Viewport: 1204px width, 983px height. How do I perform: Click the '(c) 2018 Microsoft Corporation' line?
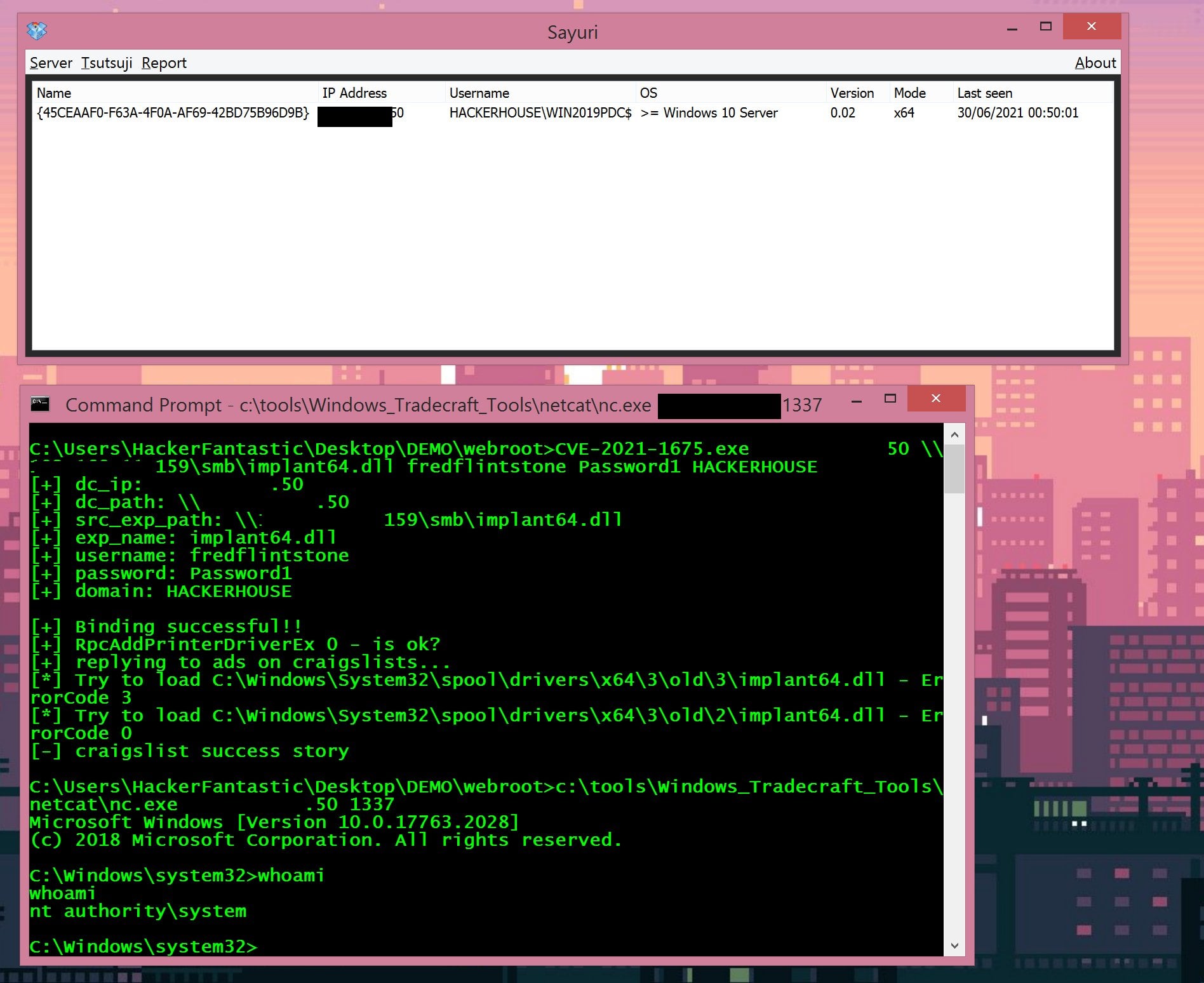325,840
